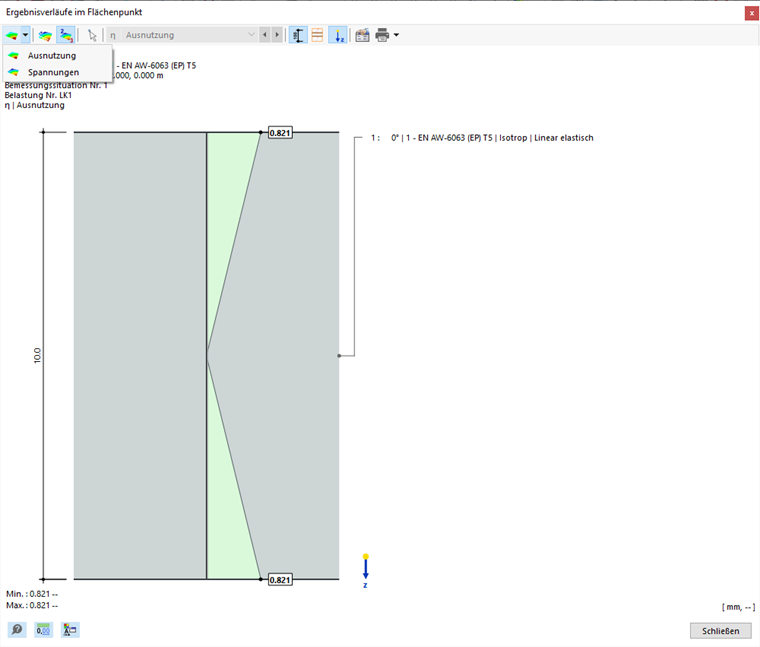Activate the point selection cursor tool
Viewport: 760px width, 647px height.
[92, 35]
